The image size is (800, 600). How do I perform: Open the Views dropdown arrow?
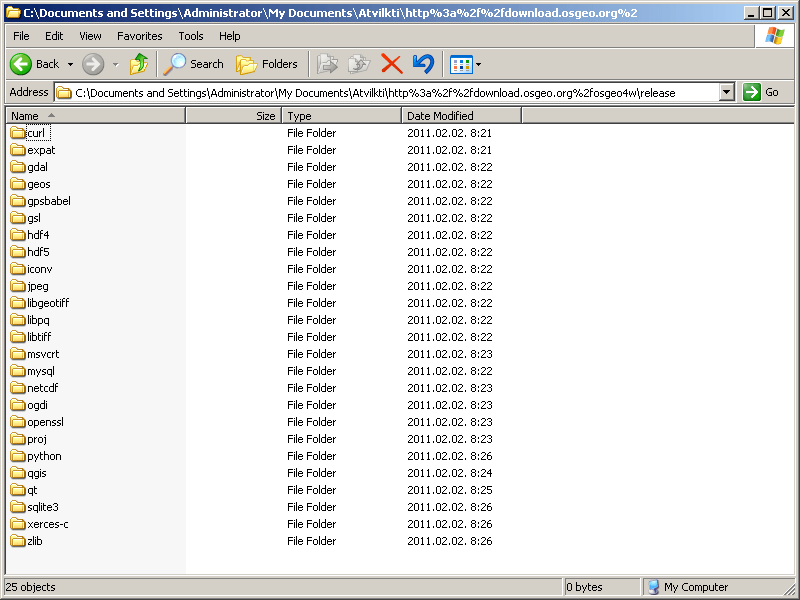click(x=479, y=65)
